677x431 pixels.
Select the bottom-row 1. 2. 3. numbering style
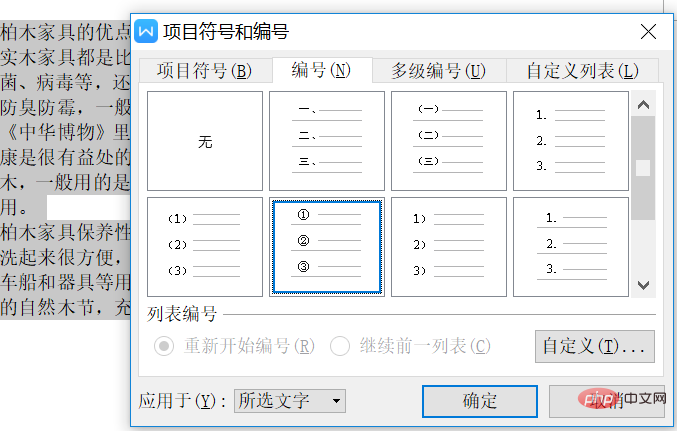pos(571,246)
